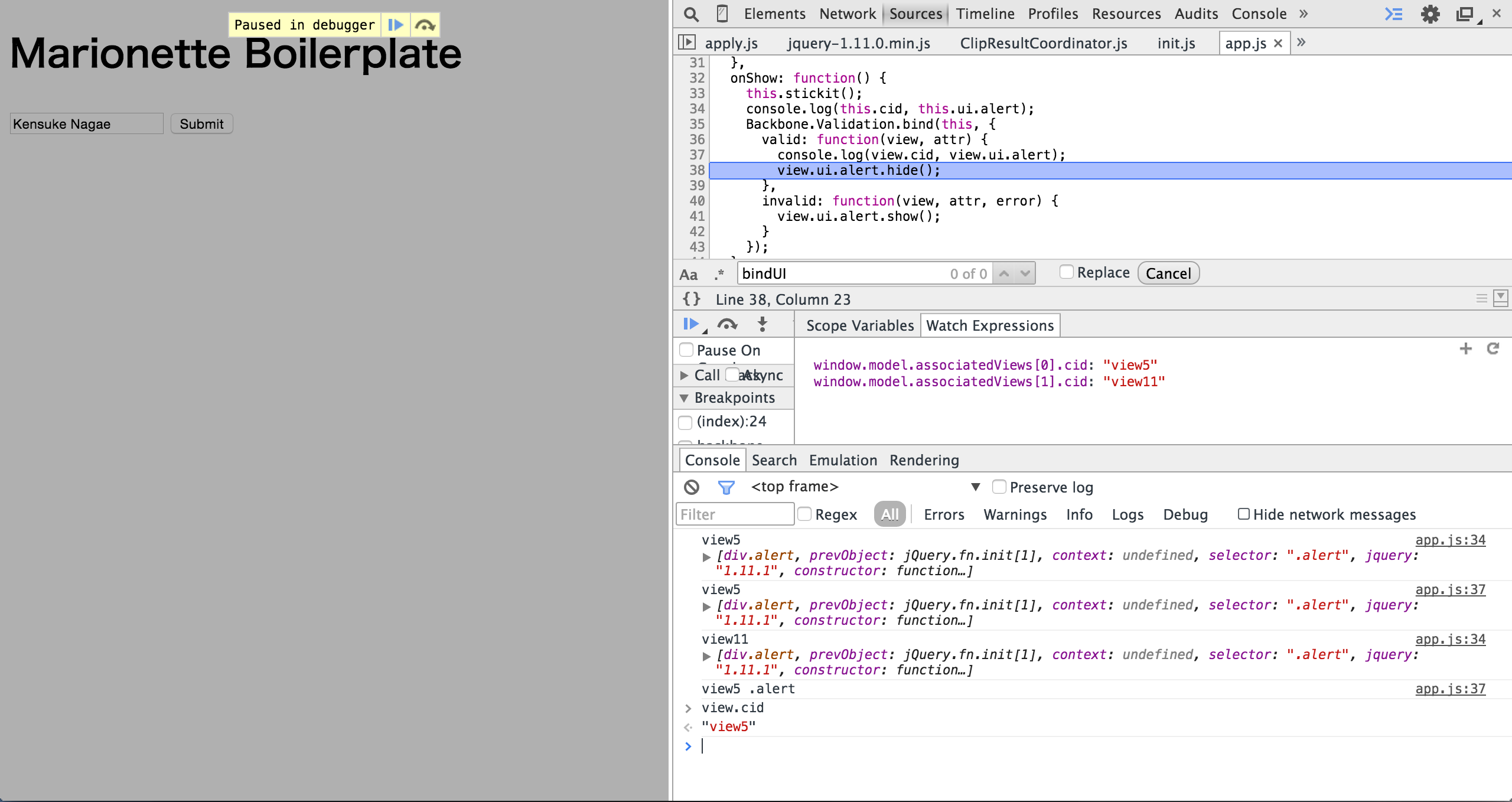Switch to the Watch Expressions tab

pyautogui.click(x=989, y=325)
